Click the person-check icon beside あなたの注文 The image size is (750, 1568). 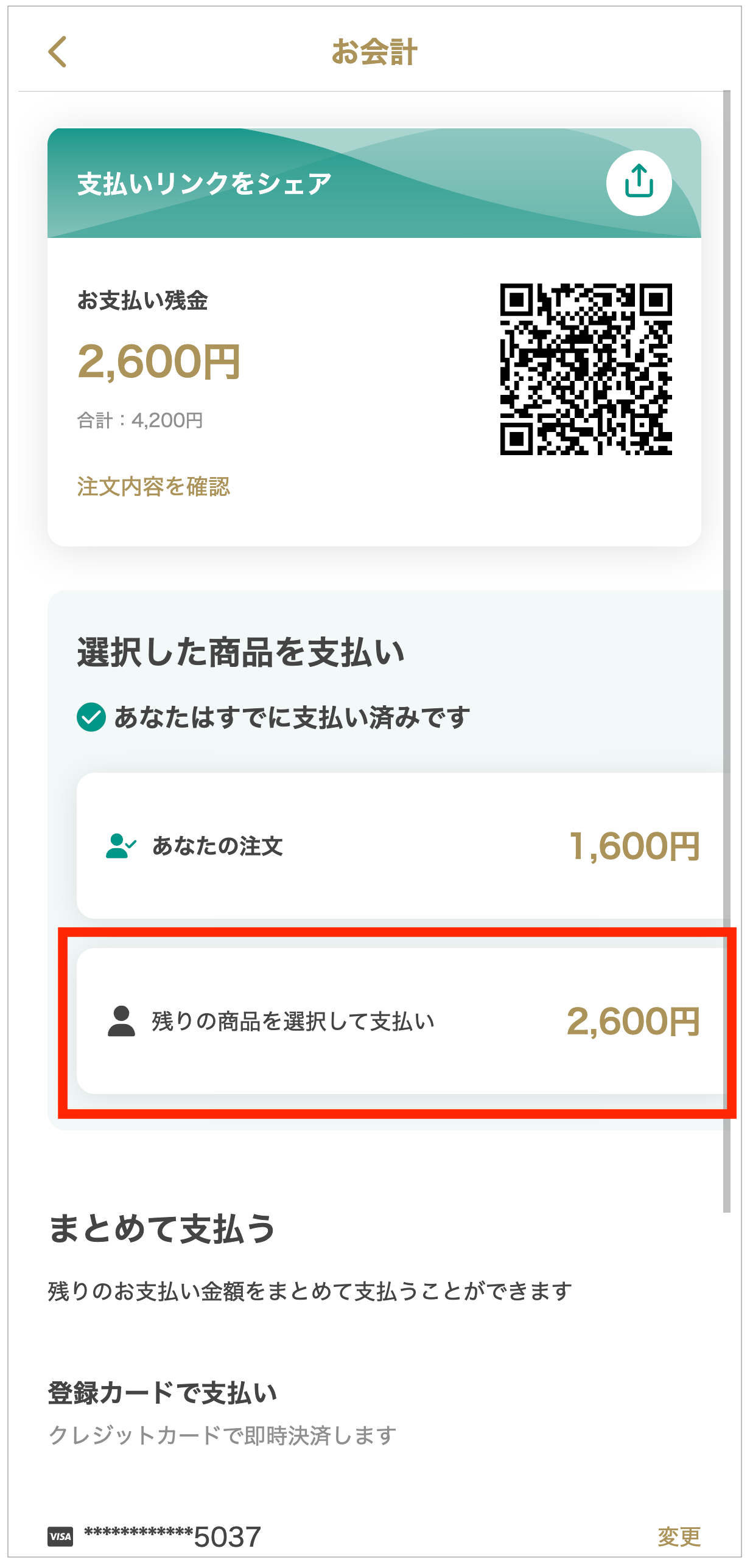pyautogui.click(x=121, y=846)
